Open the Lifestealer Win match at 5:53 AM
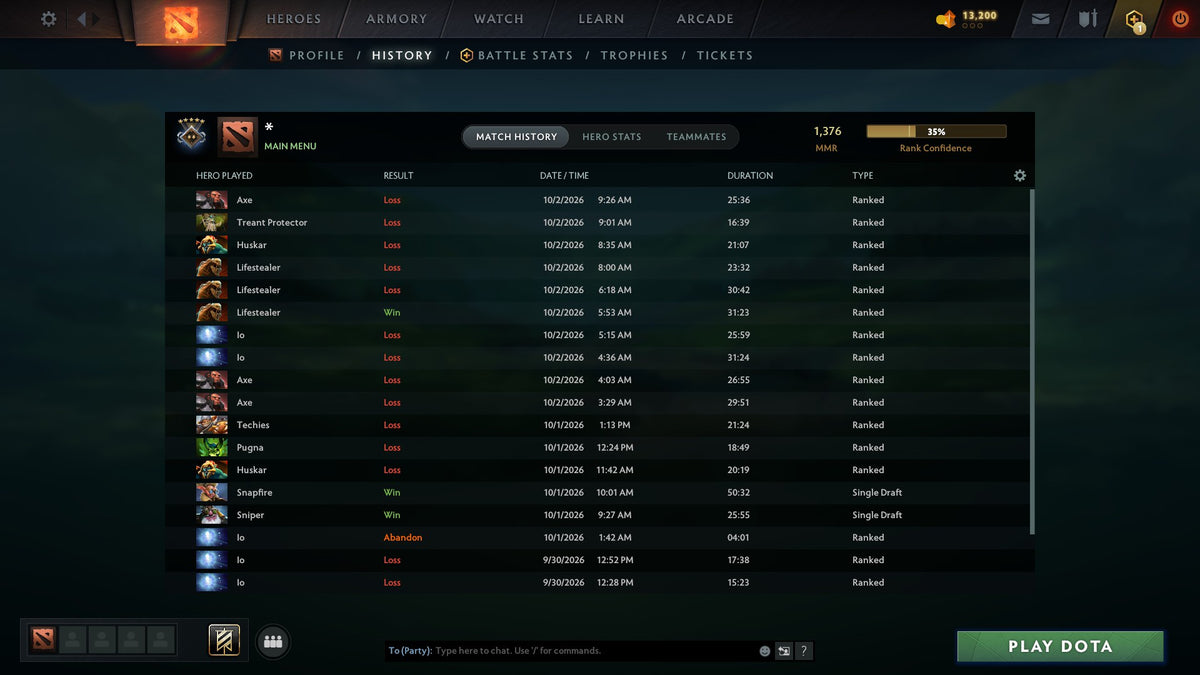 coord(597,312)
